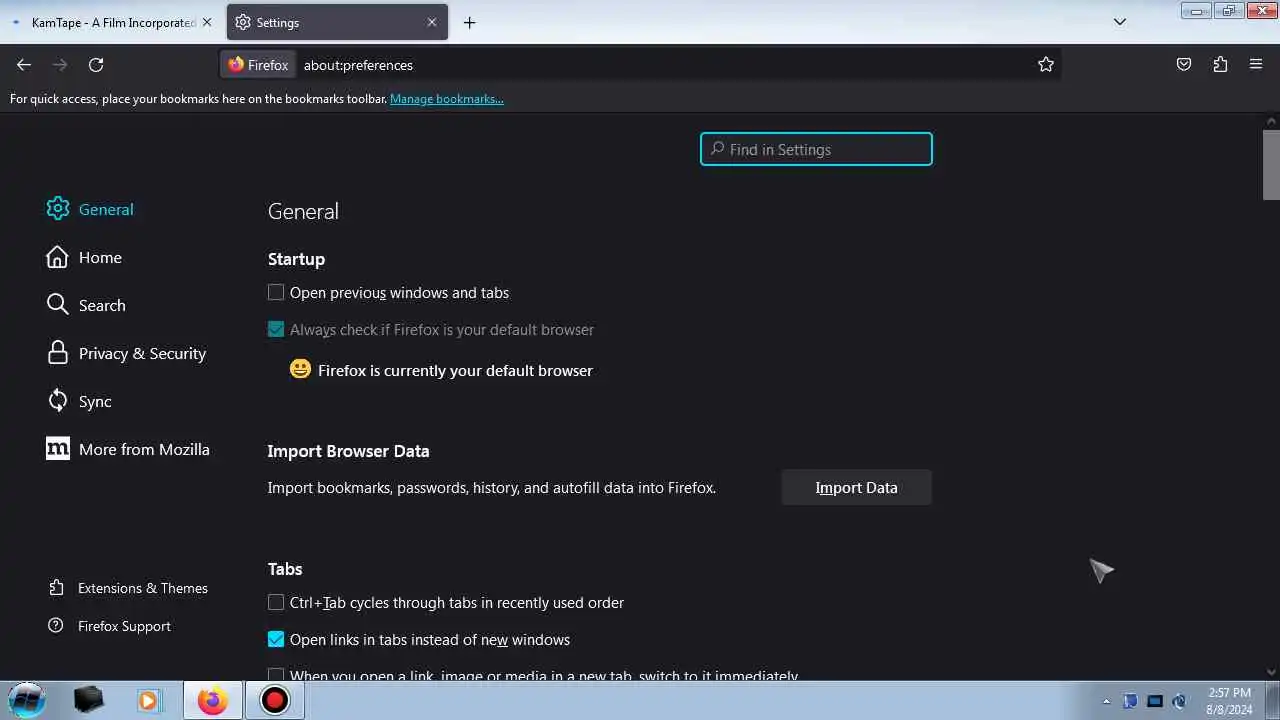Viewport: 1280px width, 720px height.
Task: Click the house icon beside Home
Action: tap(58, 257)
